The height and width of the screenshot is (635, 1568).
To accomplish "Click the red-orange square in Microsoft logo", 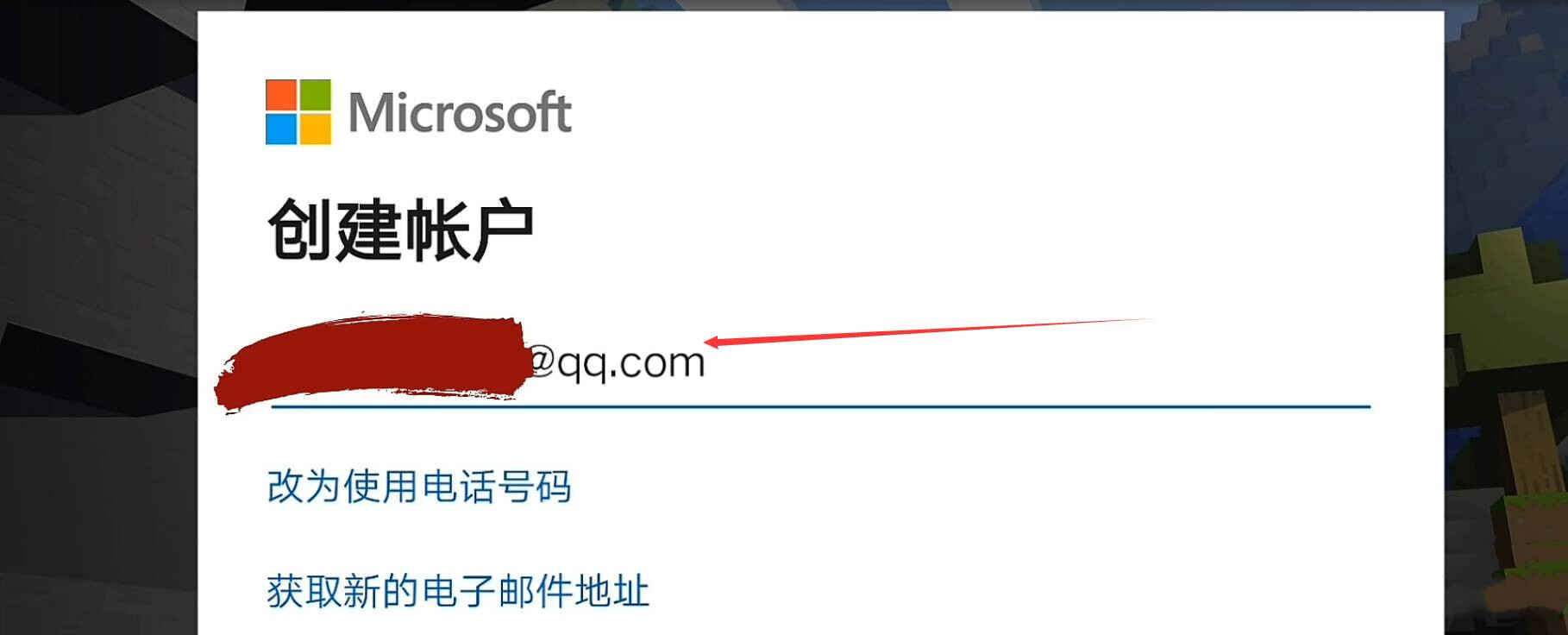I will click(281, 95).
